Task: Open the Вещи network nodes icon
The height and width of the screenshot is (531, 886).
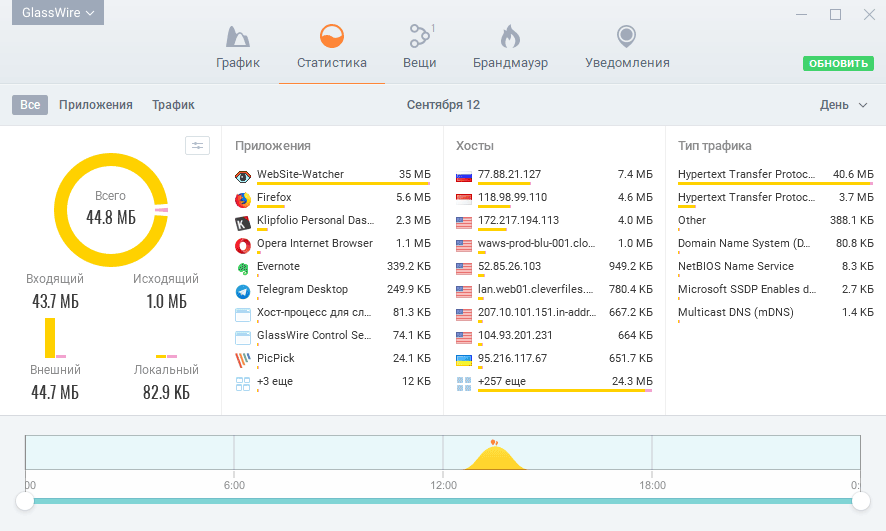Action: click(x=420, y=36)
